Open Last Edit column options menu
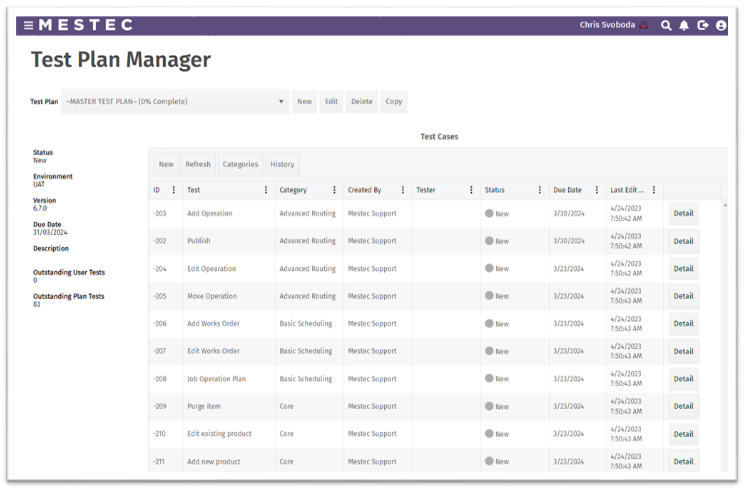Screen dimensions: 748x492 654,190
